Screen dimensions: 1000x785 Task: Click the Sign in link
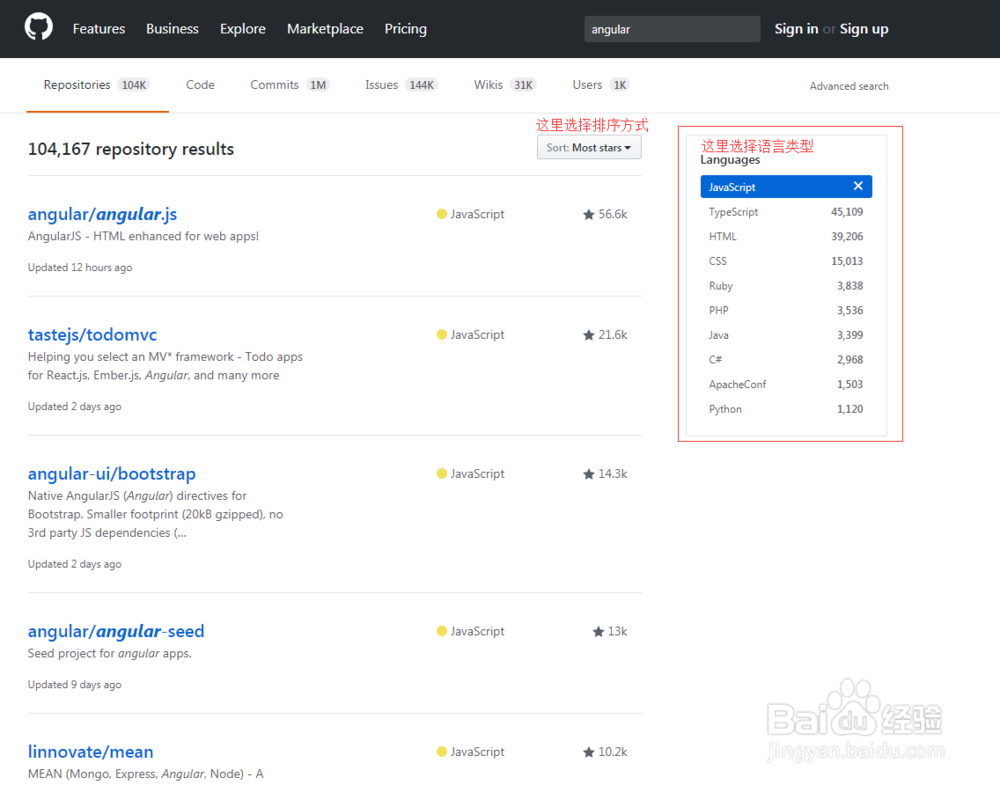pos(796,29)
